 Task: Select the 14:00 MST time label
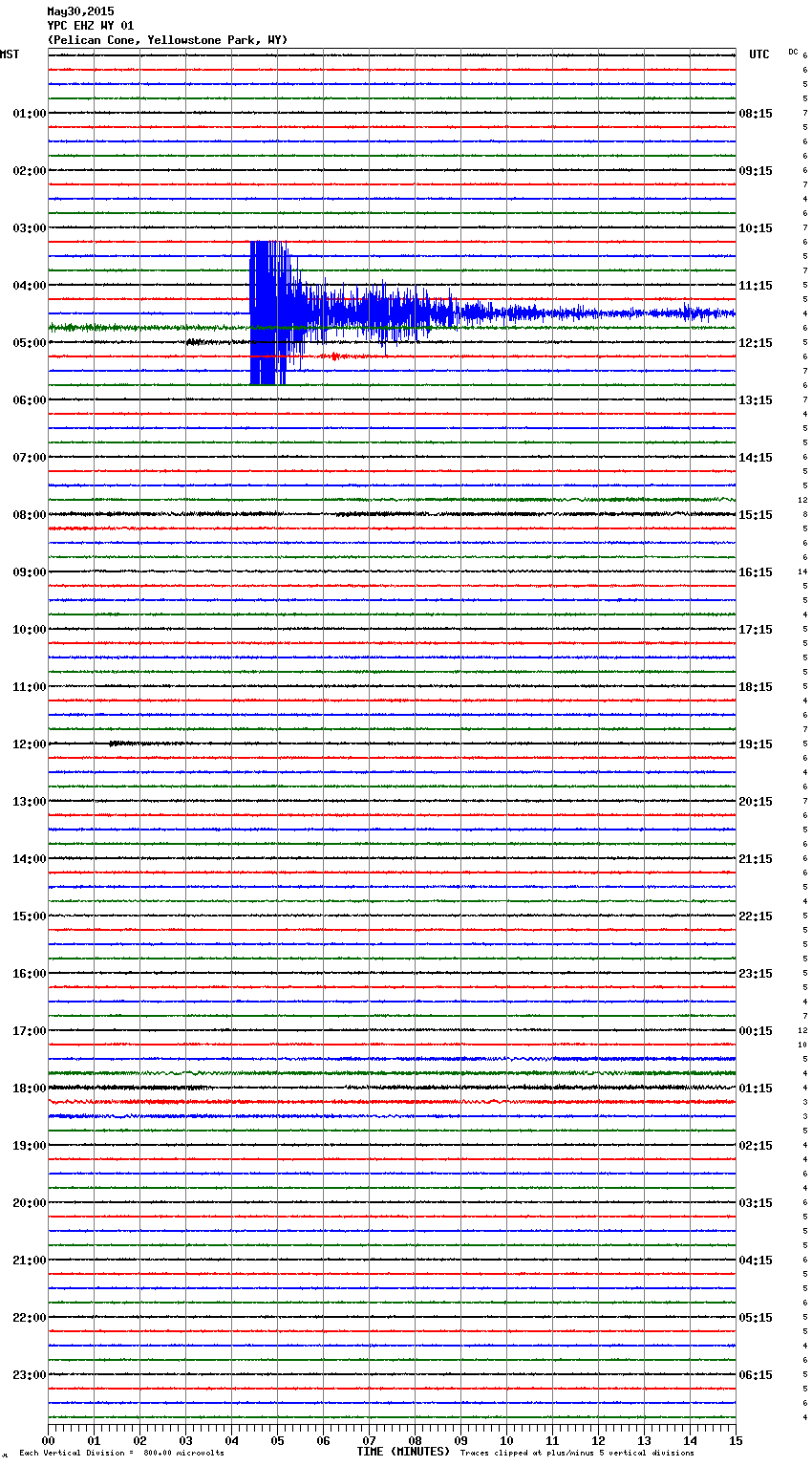pyautogui.click(x=30, y=859)
